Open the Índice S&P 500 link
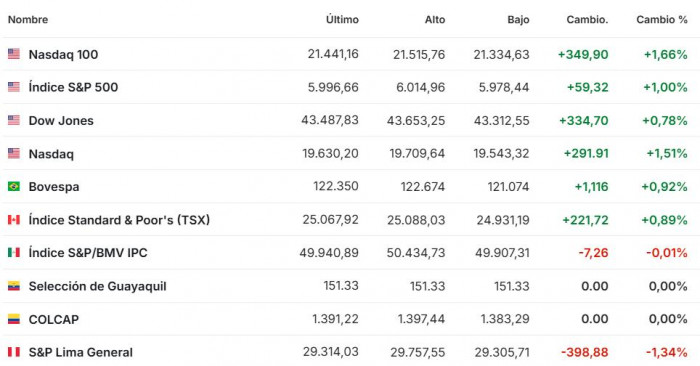The width and height of the screenshot is (700, 366). [73, 87]
